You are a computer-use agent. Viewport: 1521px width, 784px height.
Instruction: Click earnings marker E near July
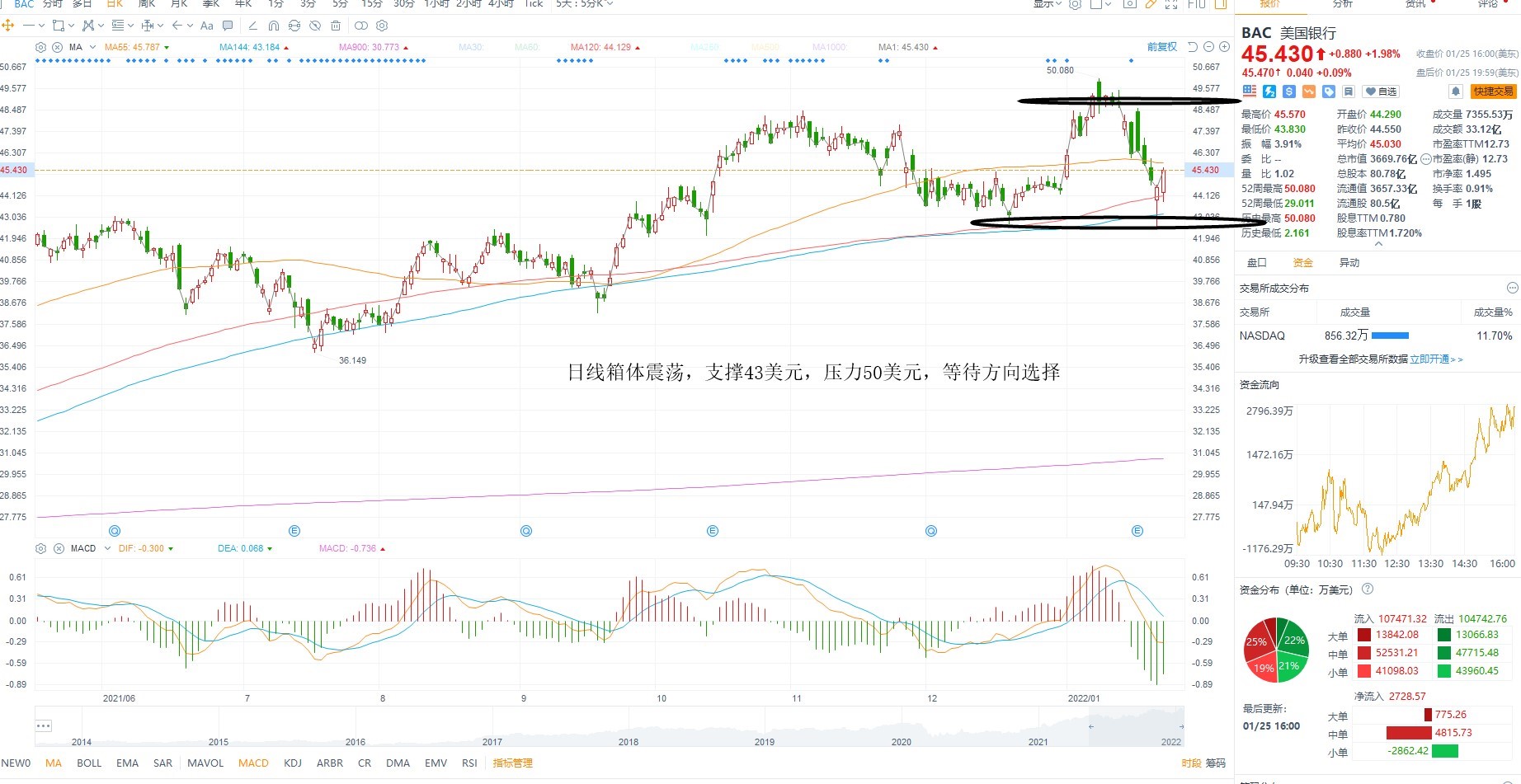click(x=294, y=531)
